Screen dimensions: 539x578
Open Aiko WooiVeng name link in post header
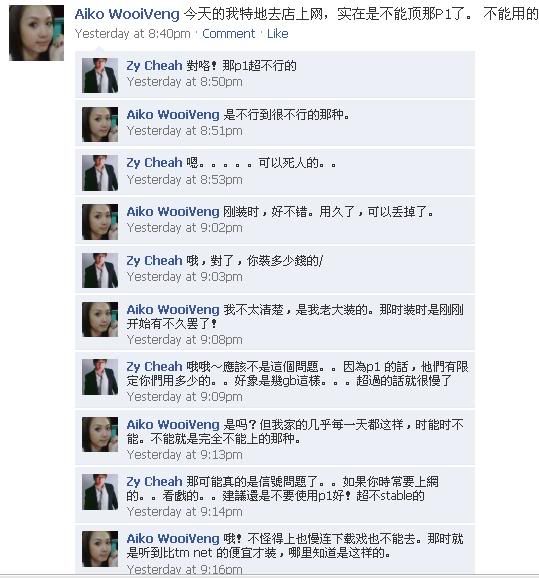click(127, 14)
